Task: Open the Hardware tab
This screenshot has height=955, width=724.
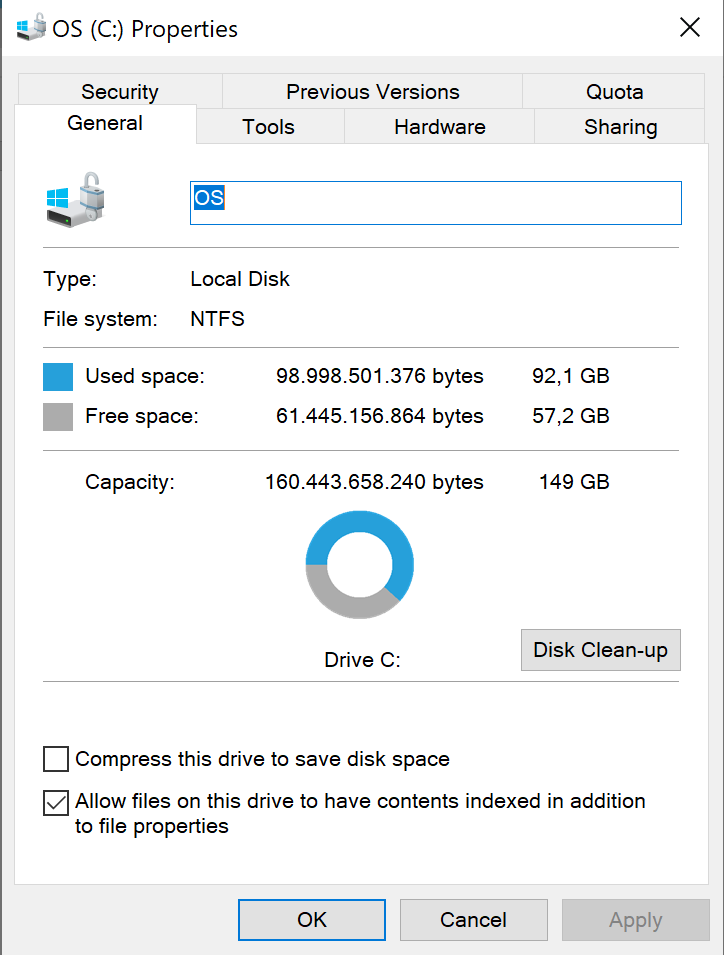Action: (440, 127)
